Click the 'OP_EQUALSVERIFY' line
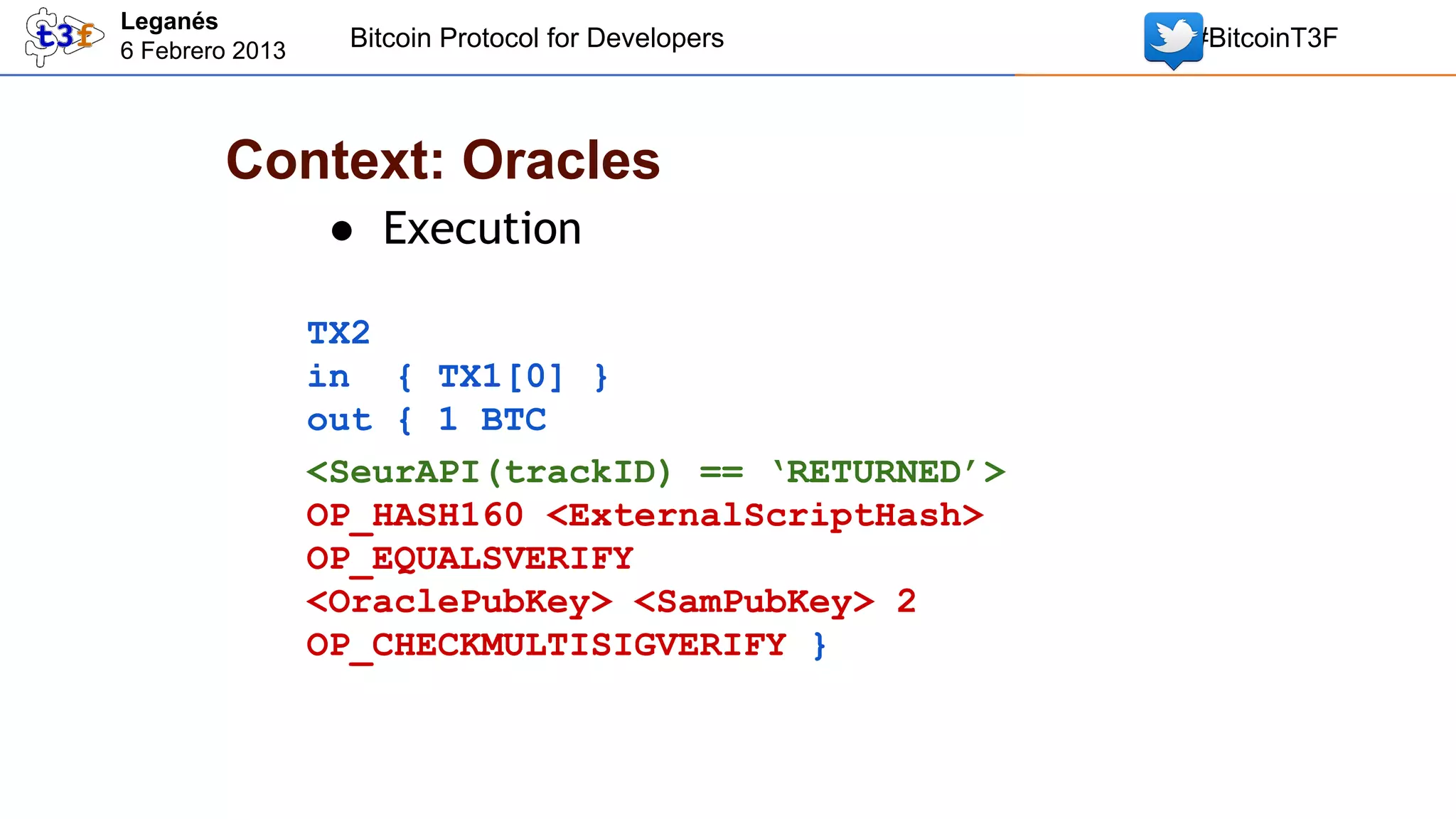The height and width of the screenshot is (819, 1456). pos(469,560)
